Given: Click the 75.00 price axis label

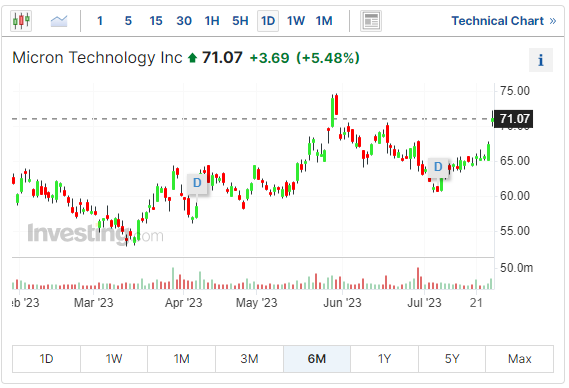Looking at the screenshot, I should (515, 91).
